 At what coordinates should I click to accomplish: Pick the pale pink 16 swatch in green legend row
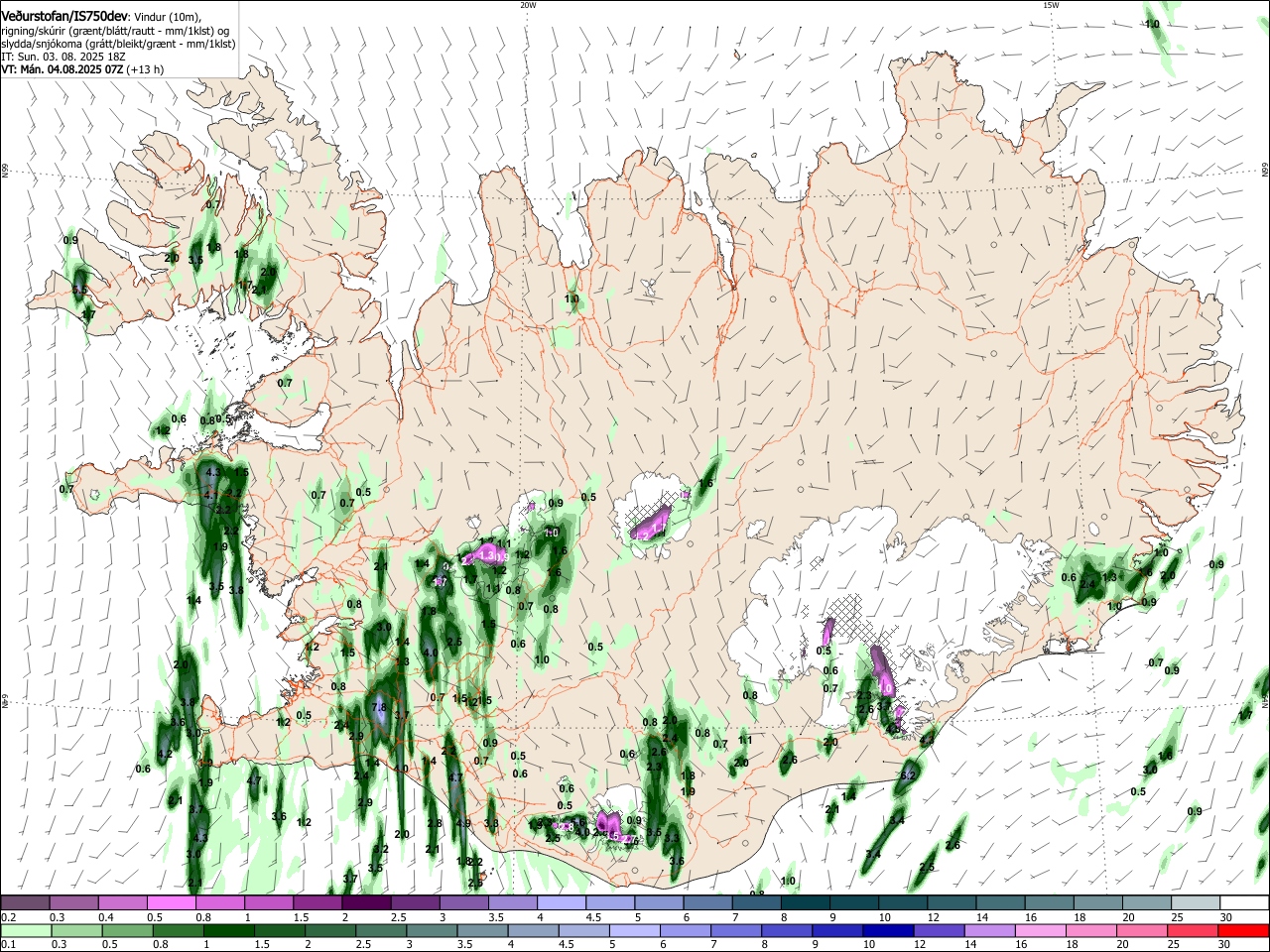pyautogui.click(x=1041, y=931)
